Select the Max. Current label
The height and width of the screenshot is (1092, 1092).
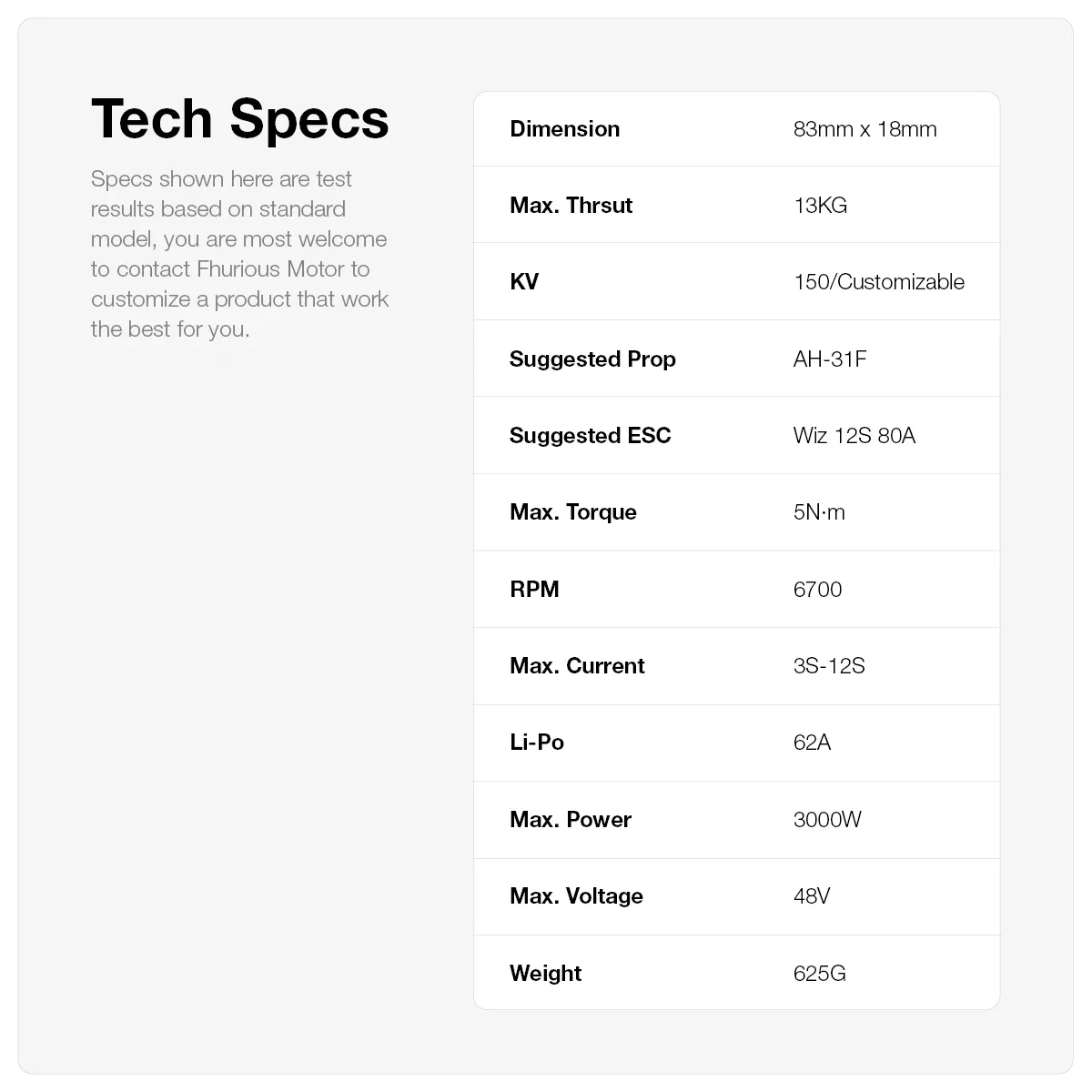(x=577, y=666)
